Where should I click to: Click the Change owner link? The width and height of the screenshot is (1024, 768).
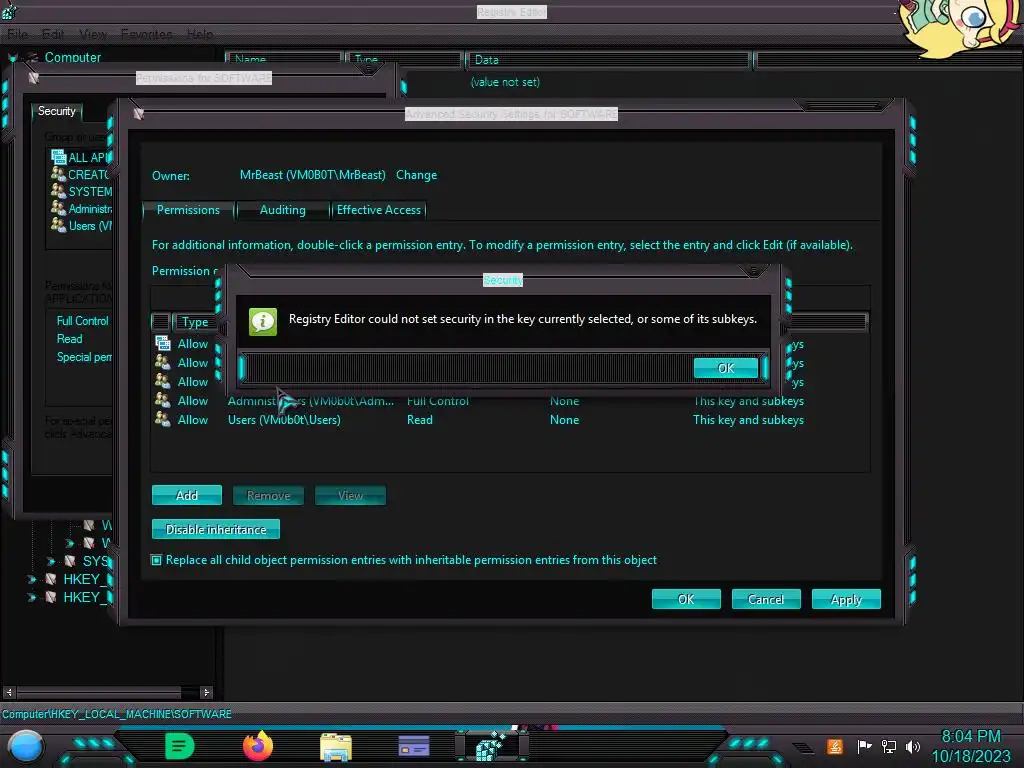point(417,175)
